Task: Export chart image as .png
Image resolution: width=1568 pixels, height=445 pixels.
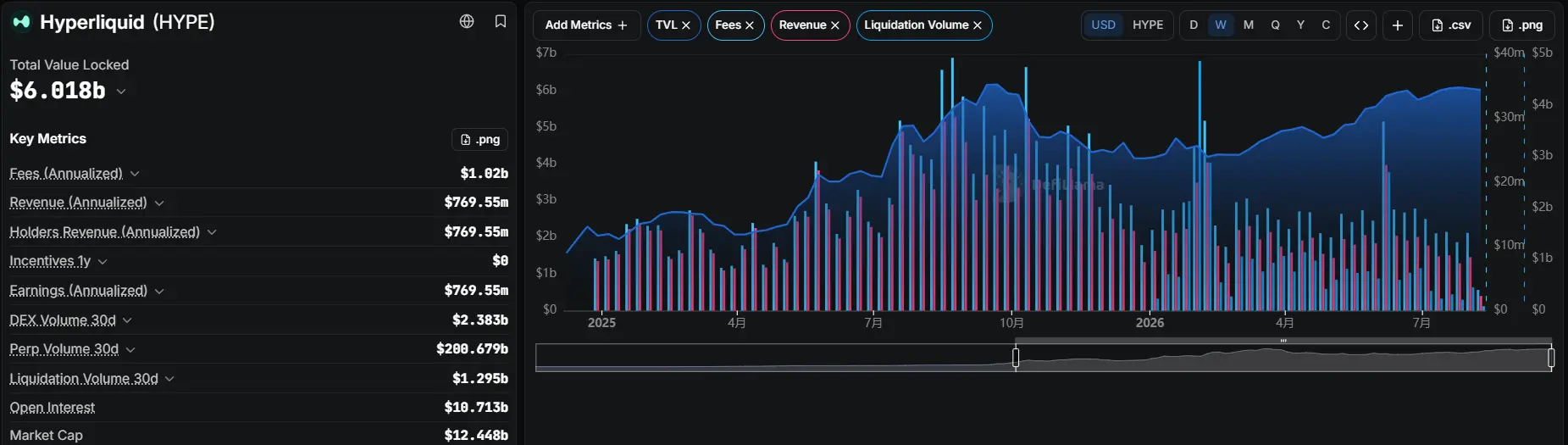Action: point(1522,25)
